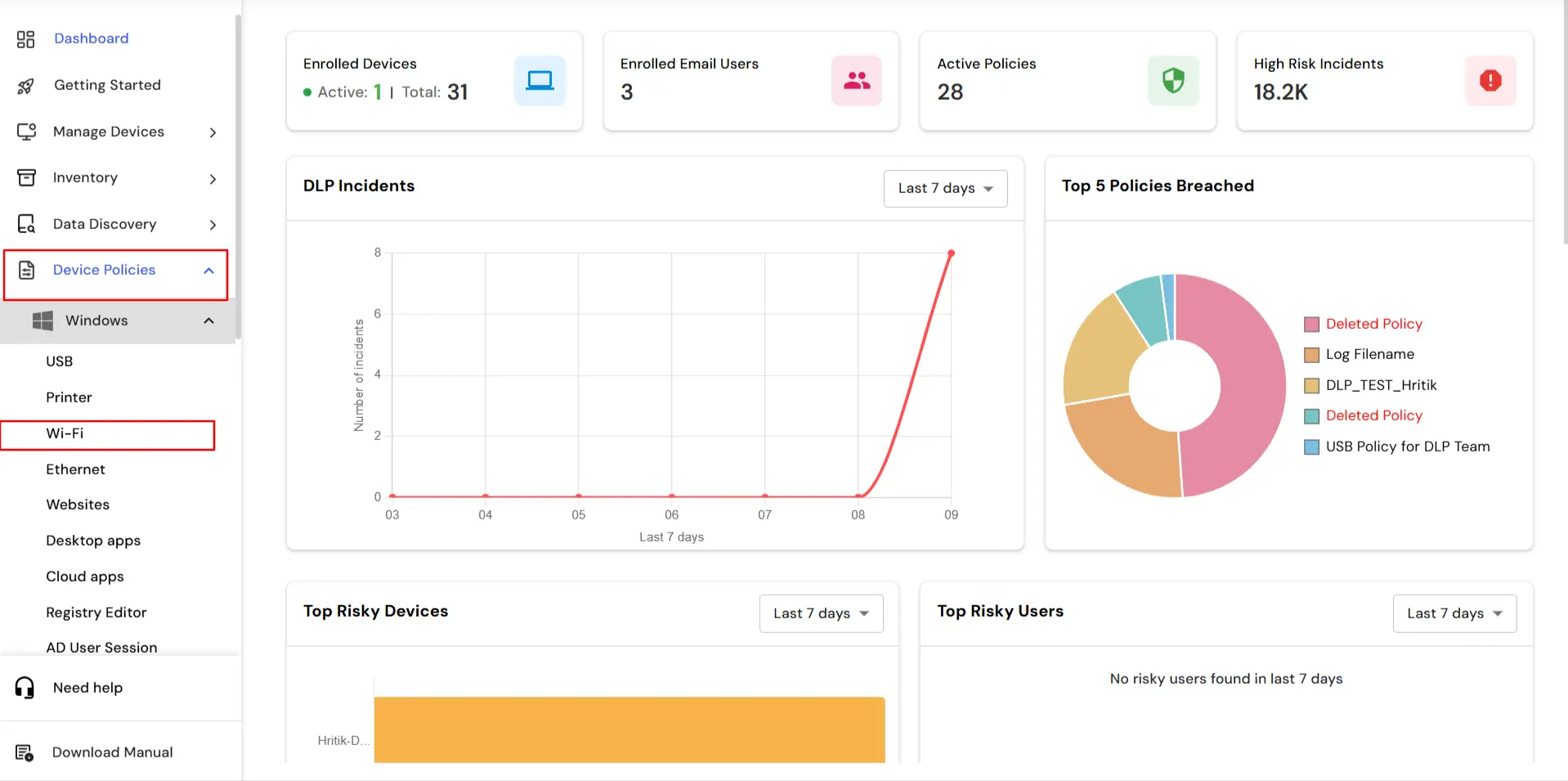Image resolution: width=1568 pixels, height=781 pixels.
Task: Collapse the Windows policy list
Action: (x=208, y=321)
